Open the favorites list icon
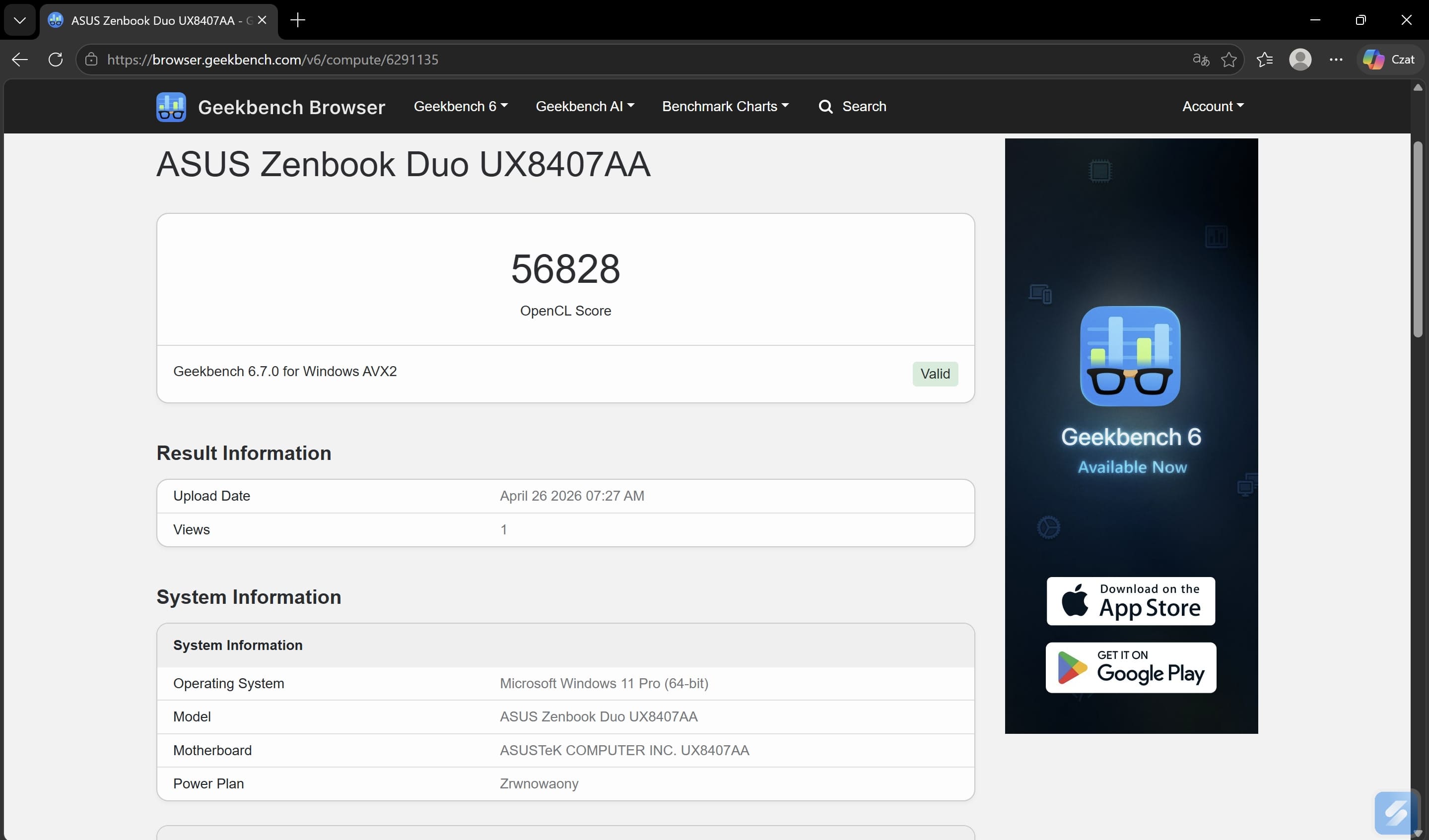 pos(1264,60)
